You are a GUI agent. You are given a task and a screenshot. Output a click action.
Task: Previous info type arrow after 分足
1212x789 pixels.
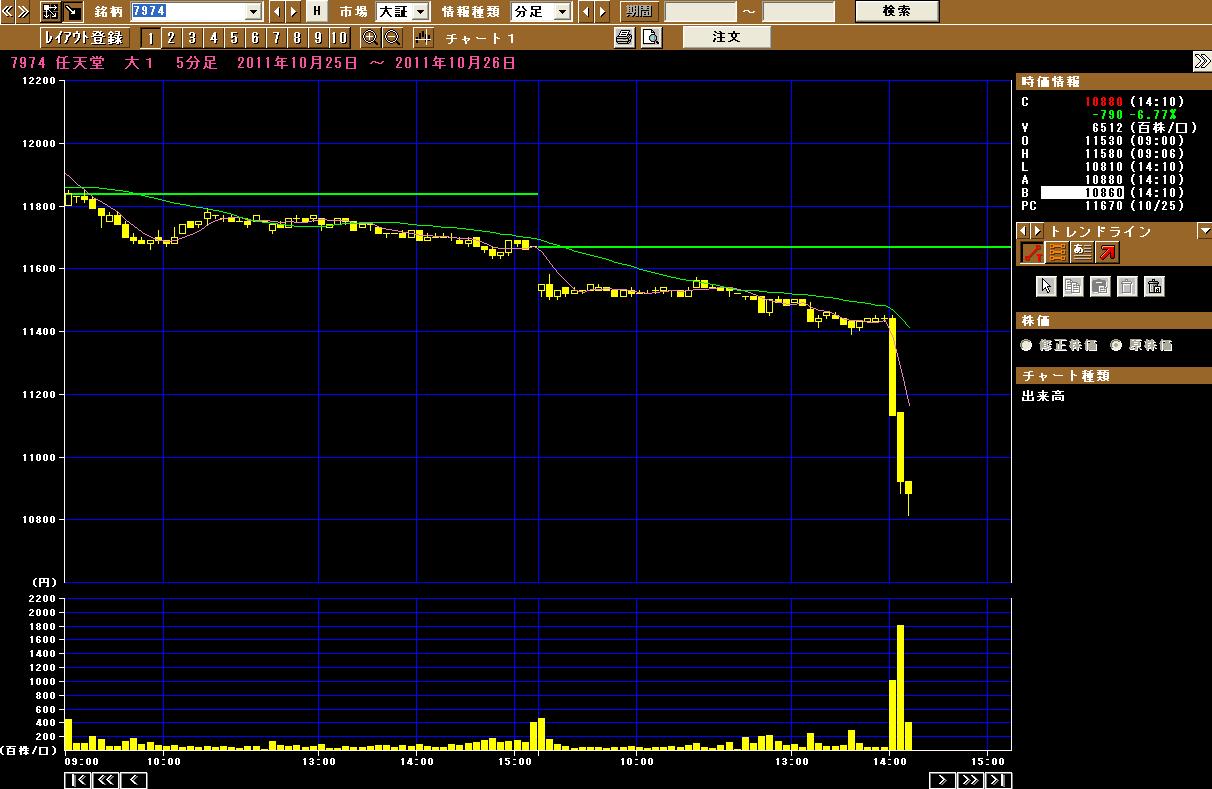(x=586, y=12)
